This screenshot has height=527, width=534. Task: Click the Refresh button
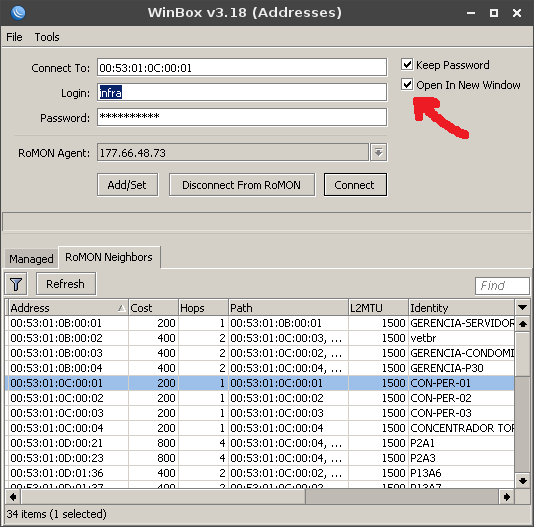coord(66,284)
